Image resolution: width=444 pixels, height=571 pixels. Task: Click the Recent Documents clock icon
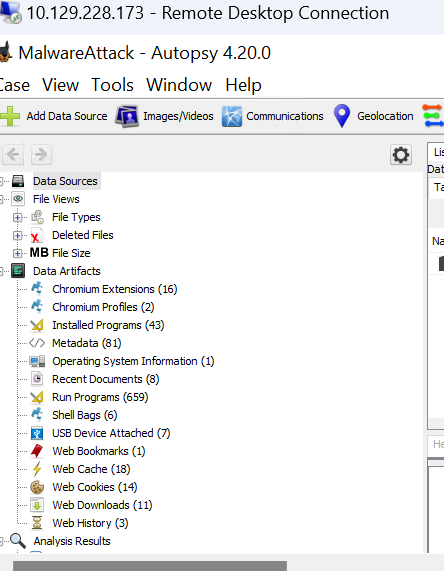37,379
